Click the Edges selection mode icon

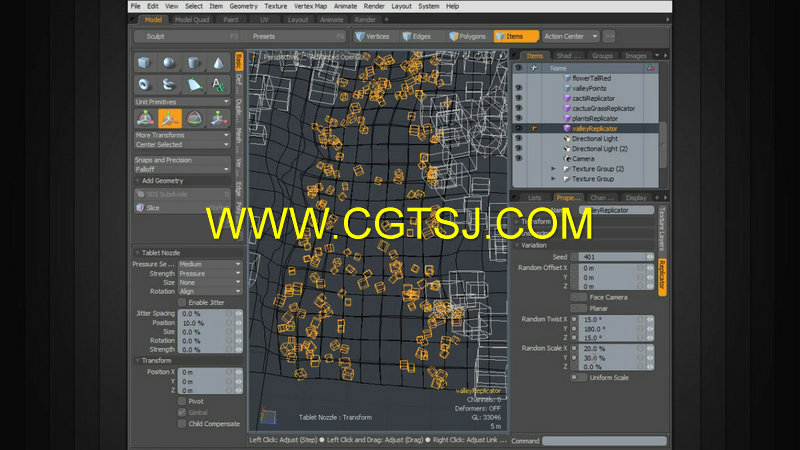pyautogui.click(x=407, y=36)
